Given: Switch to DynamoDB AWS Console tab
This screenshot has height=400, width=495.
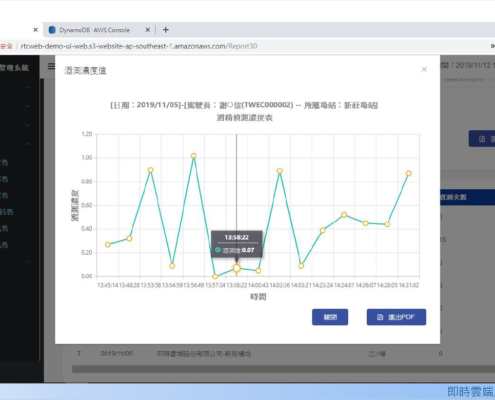Looking at the screenshot, I should pyautogui.click(x=94, y=30).
